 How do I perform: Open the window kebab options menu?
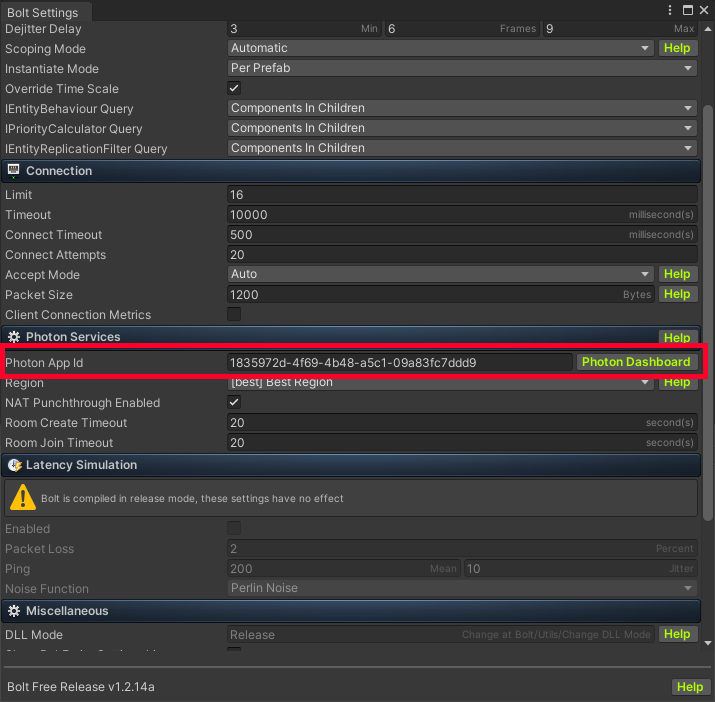[x=674, y=10]
